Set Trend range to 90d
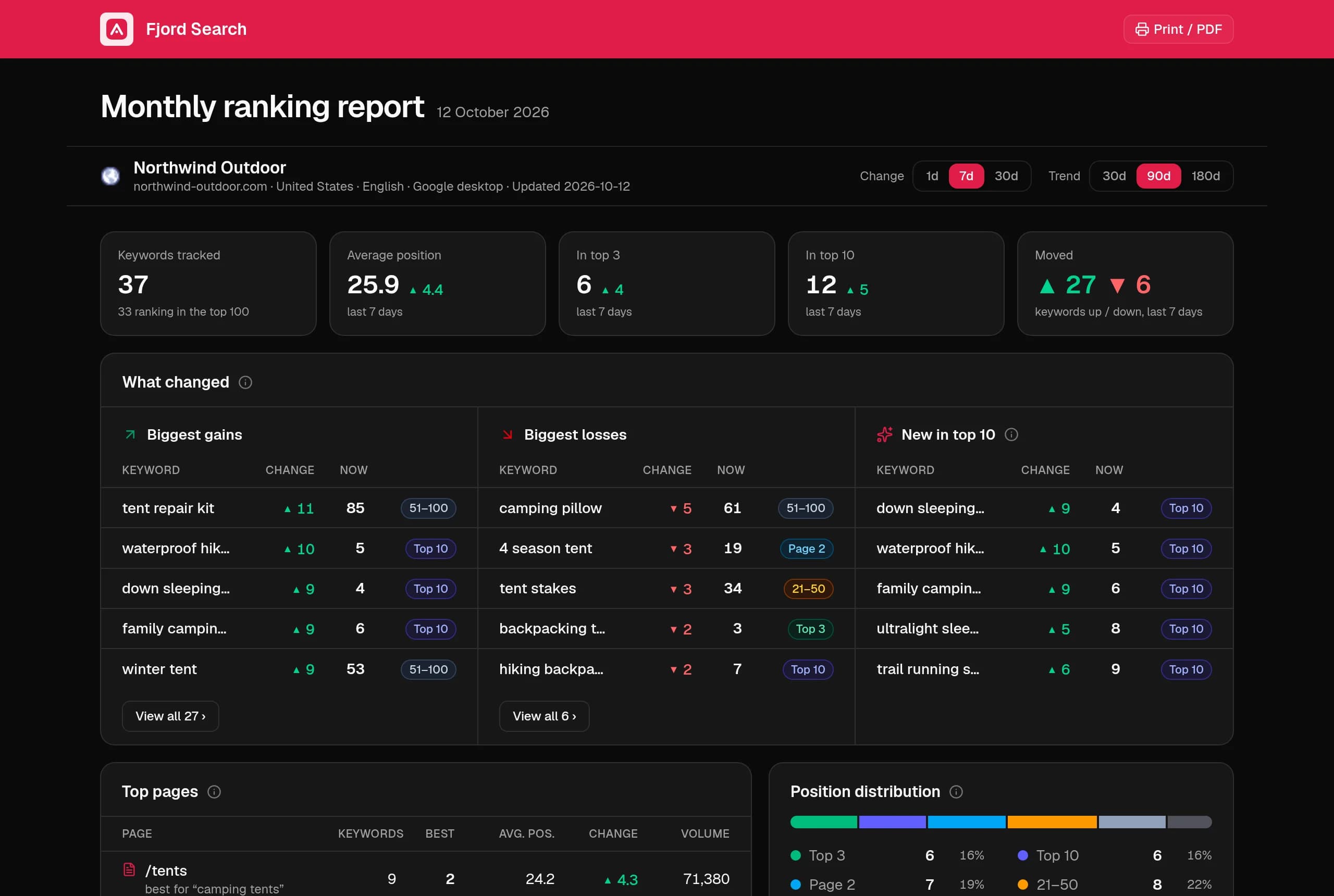This screenshot has width=1334, height=896. [1158, 176]
